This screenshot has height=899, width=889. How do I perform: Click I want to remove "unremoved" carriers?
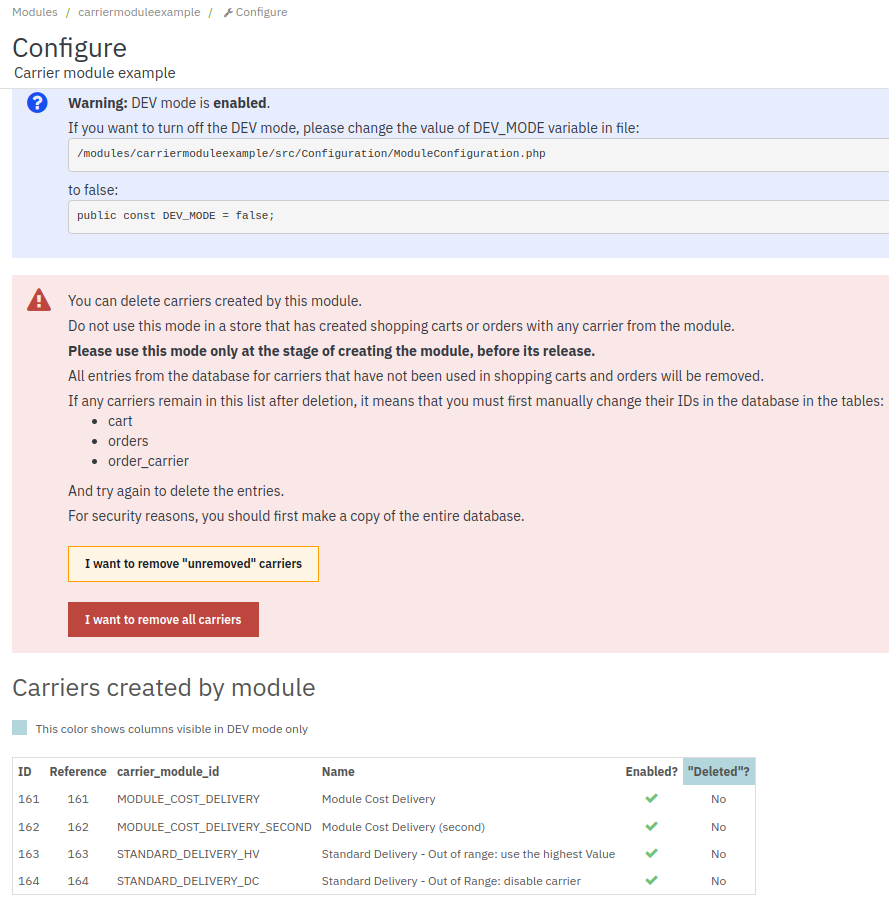tap(193, 564)
